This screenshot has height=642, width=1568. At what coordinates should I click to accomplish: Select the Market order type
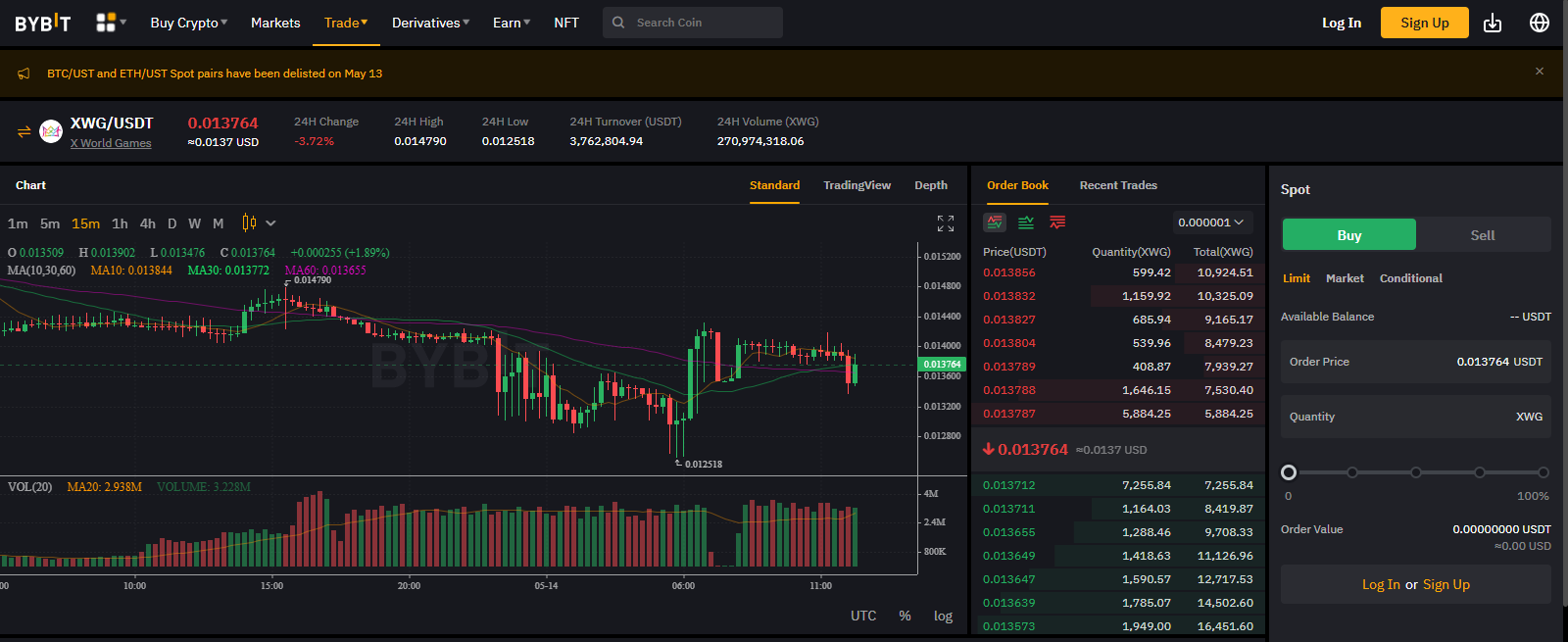click(1345, 278)
